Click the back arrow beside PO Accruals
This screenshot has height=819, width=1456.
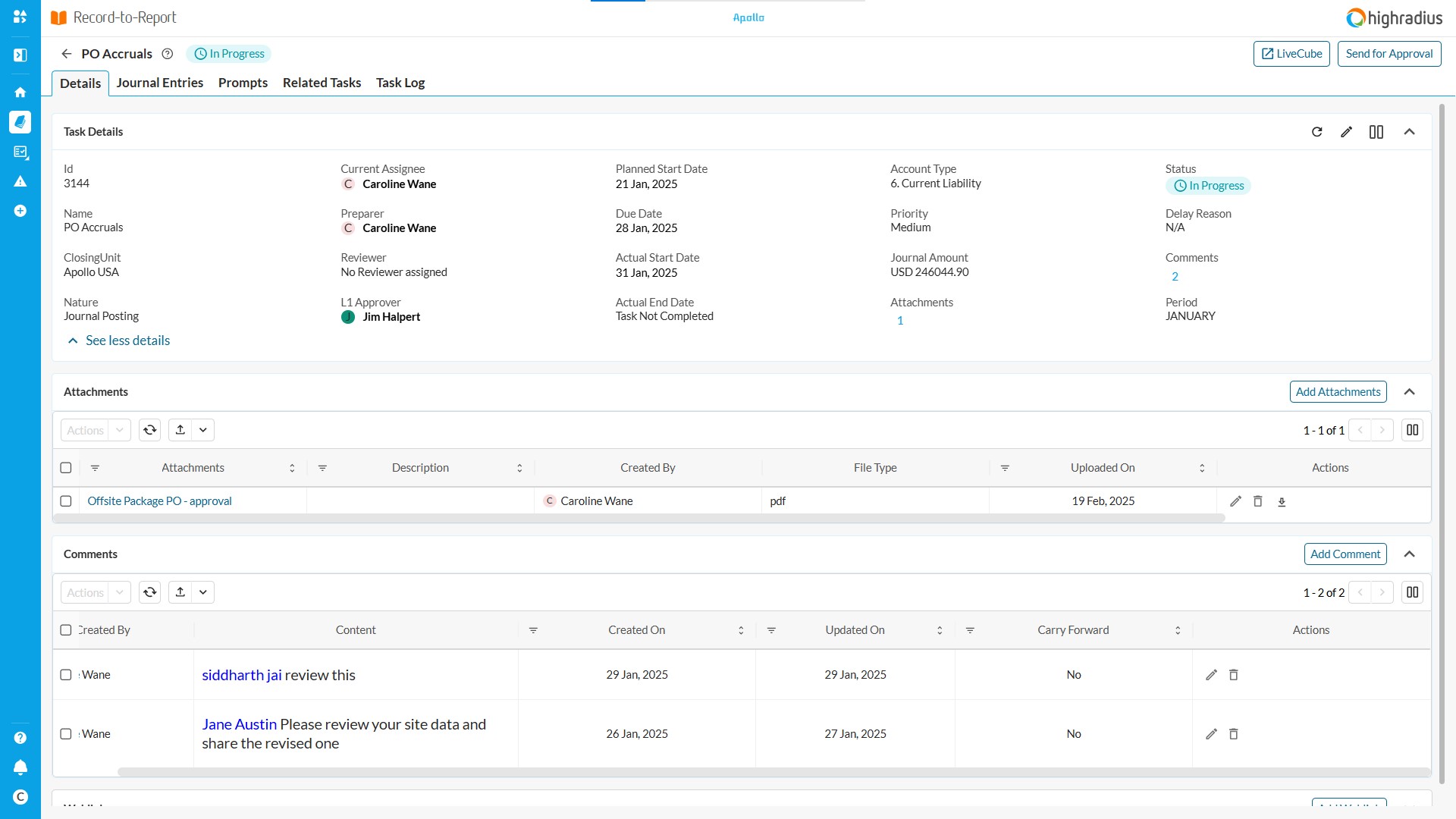click(67, 54)
